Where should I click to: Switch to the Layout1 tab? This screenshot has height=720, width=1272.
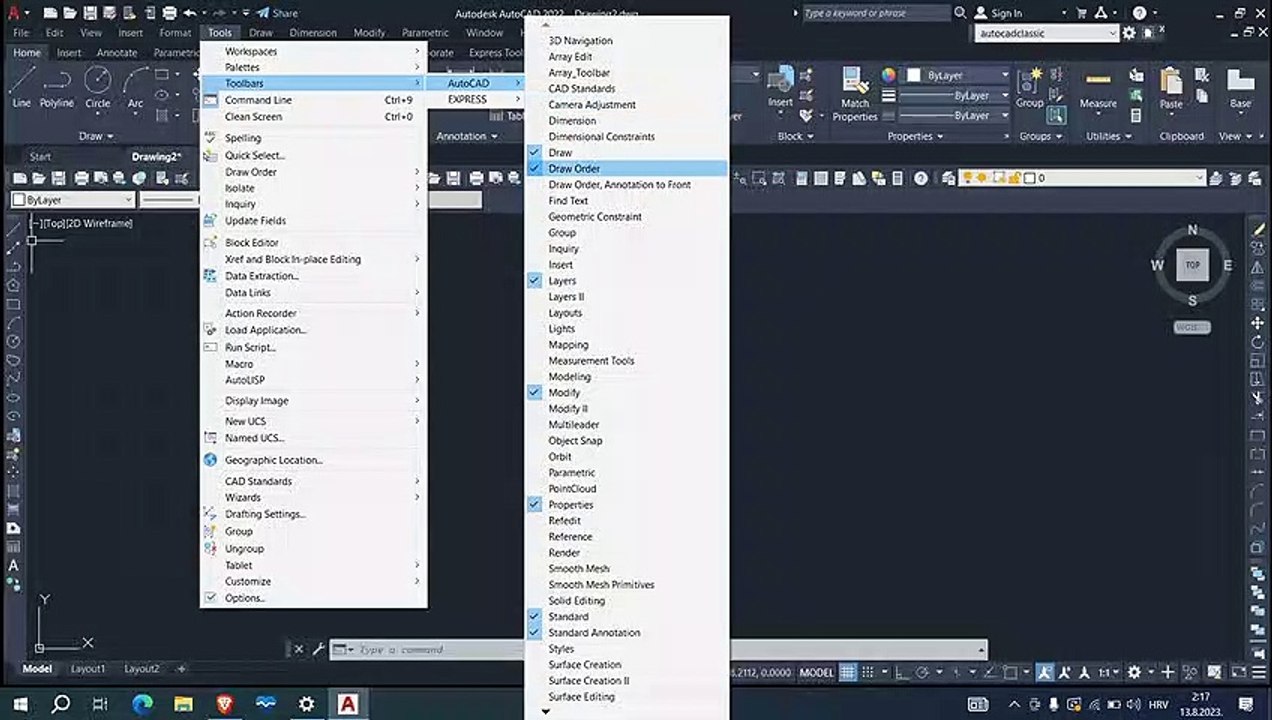click(88, 668)
